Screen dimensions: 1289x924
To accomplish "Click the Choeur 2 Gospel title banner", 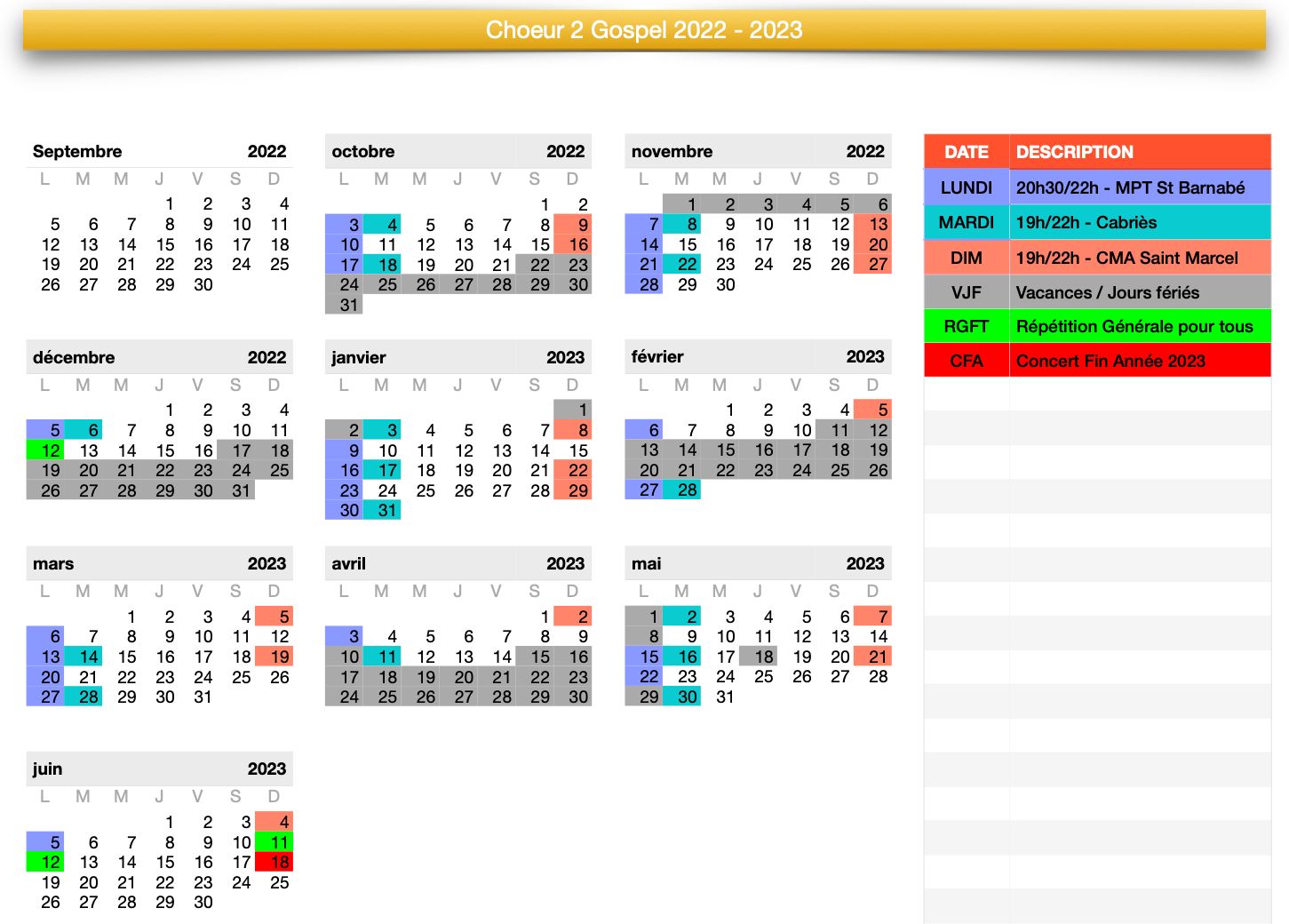I will 644,30.
